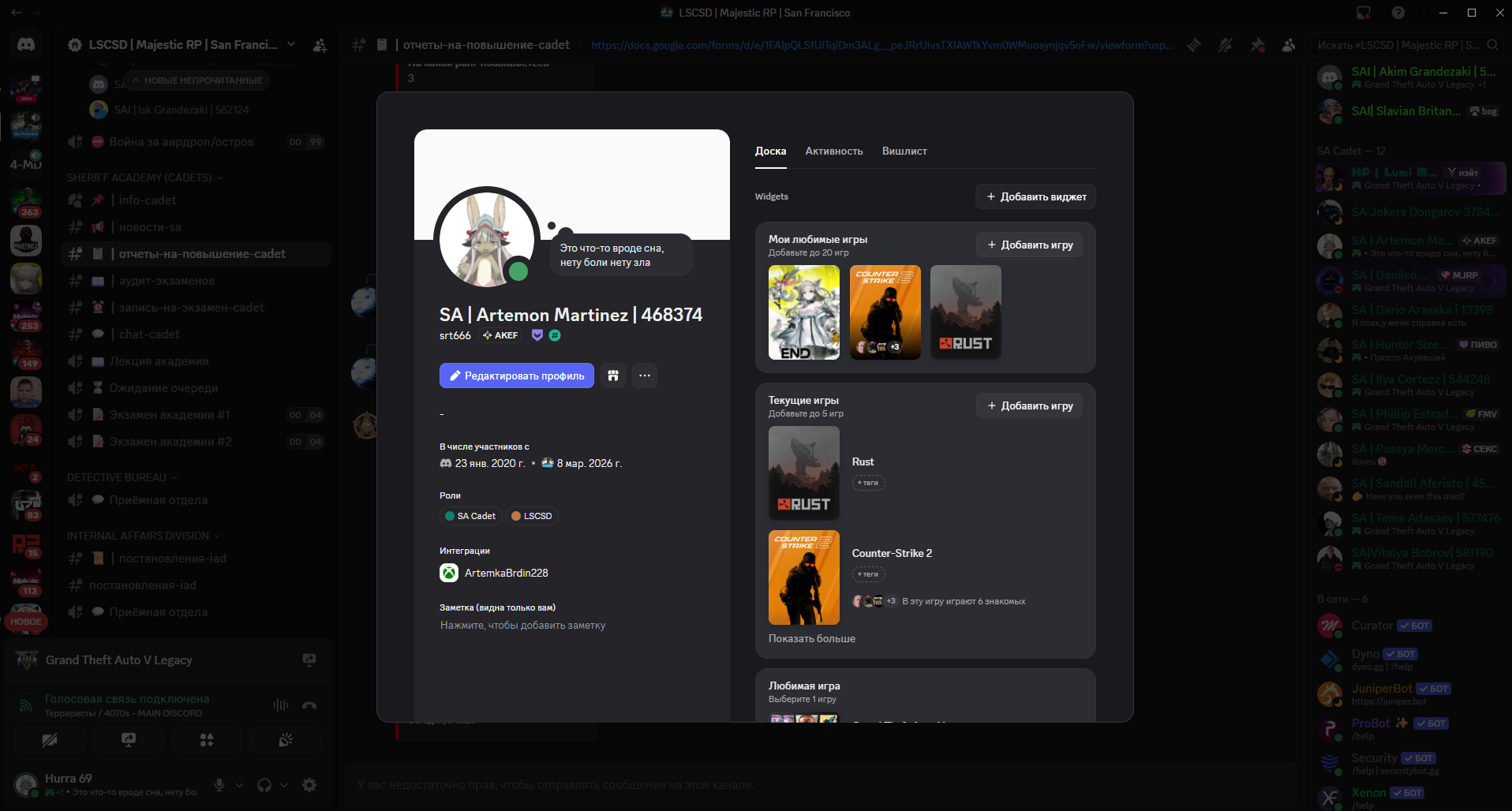Open user settings gear icon

pos(309,785)
